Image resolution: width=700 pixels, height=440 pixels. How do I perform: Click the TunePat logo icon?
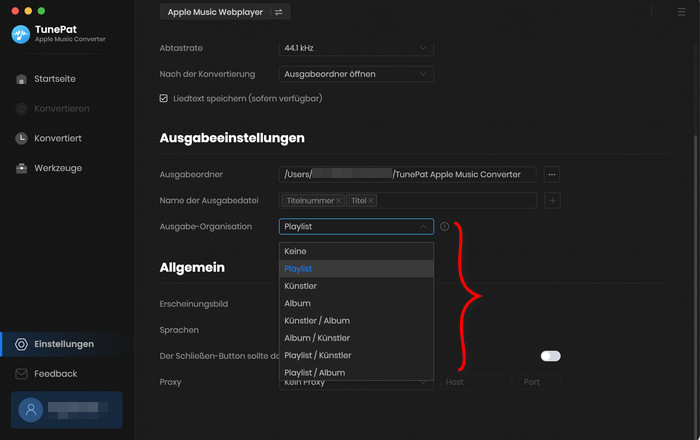pos(21,34)
